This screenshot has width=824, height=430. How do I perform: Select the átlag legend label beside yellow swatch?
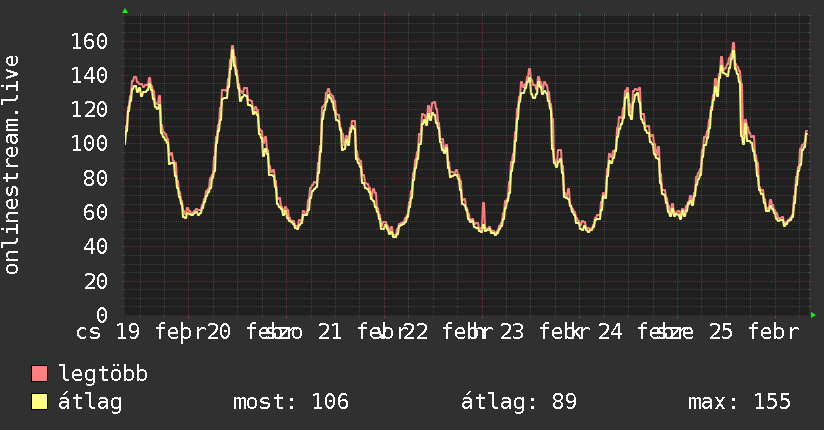[x=90, y=402]
